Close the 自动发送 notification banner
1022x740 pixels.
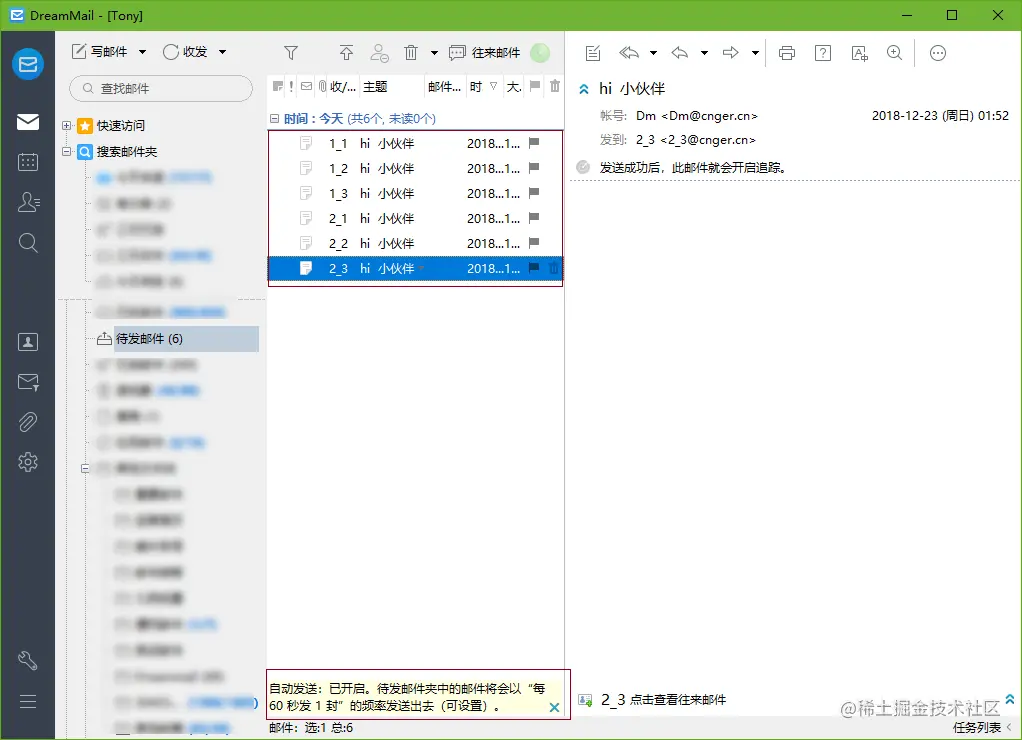(x=554, y=707)
